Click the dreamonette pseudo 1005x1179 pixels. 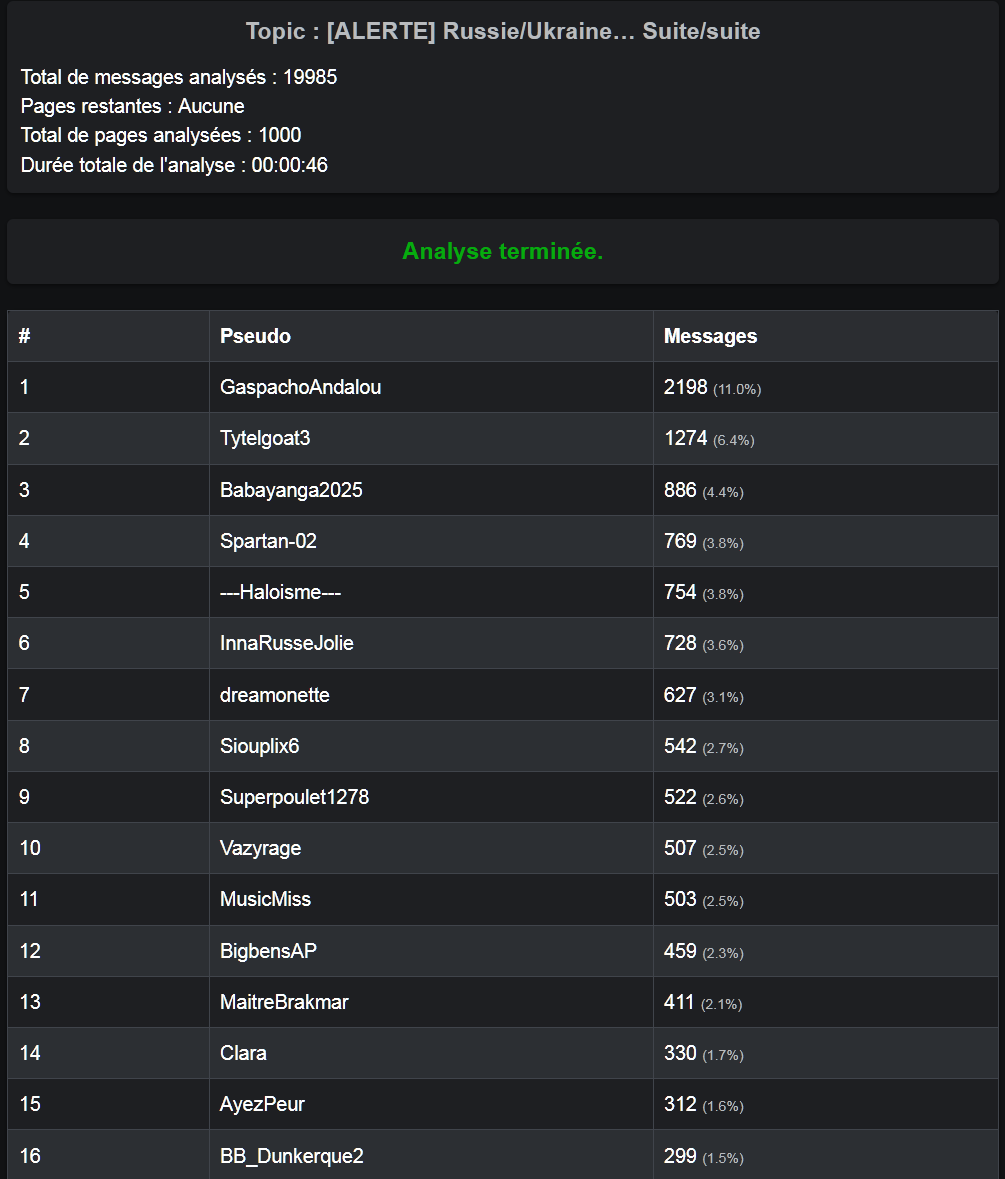274,695
